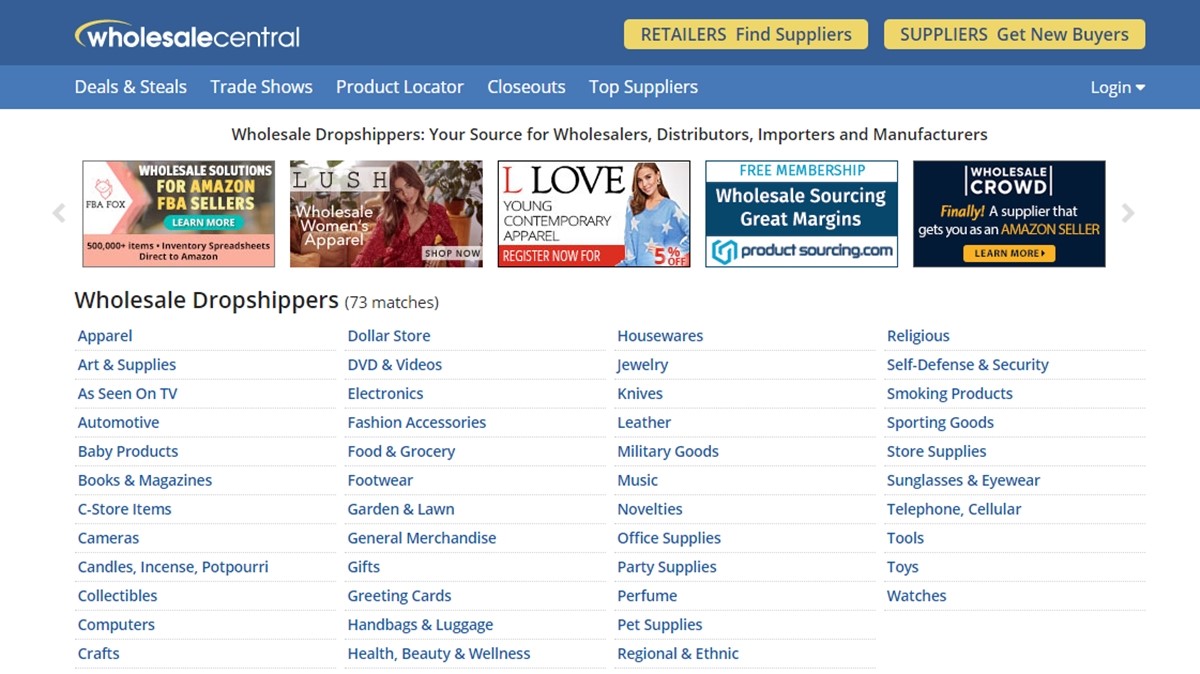This screenshot has height=674, width=1200.
Task: Browse the Gifts category
Action: point(364,568)
